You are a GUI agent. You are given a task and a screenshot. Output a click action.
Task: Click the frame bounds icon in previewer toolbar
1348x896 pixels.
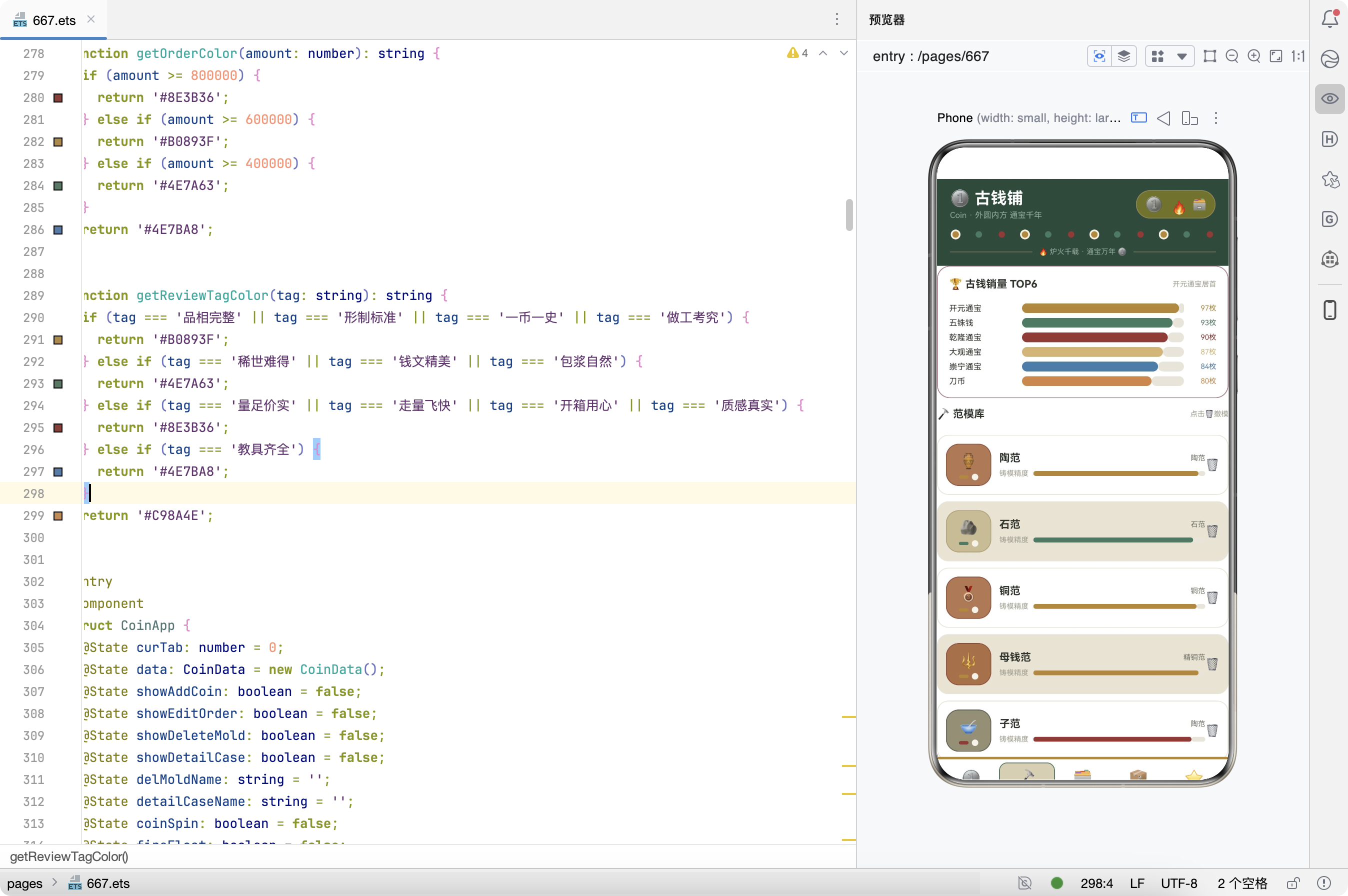pyautogui.click(x=1209, y=56)
